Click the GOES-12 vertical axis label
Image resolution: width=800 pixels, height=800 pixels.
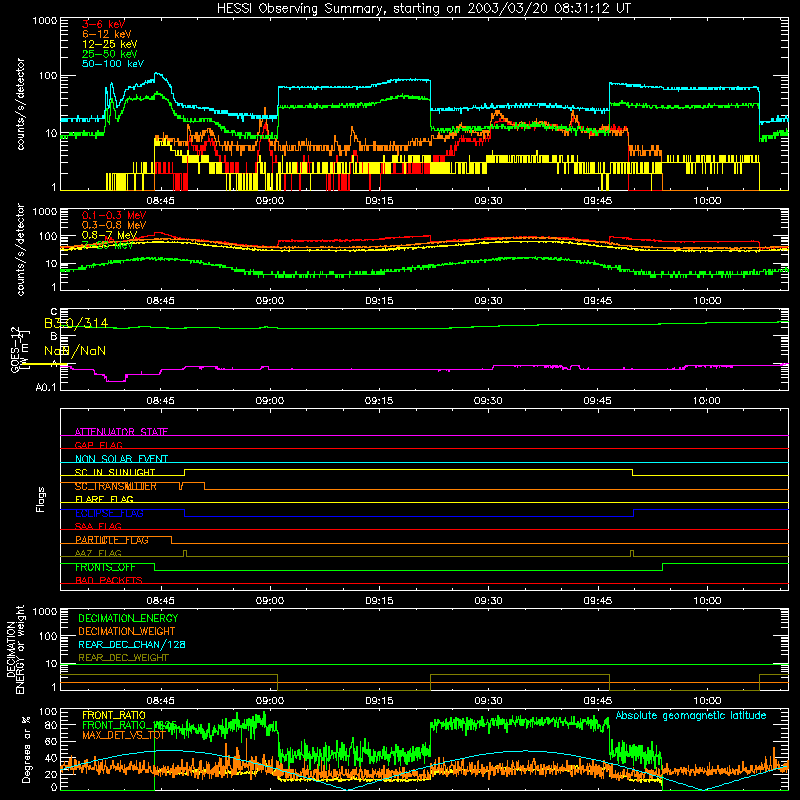coord(15,350)
